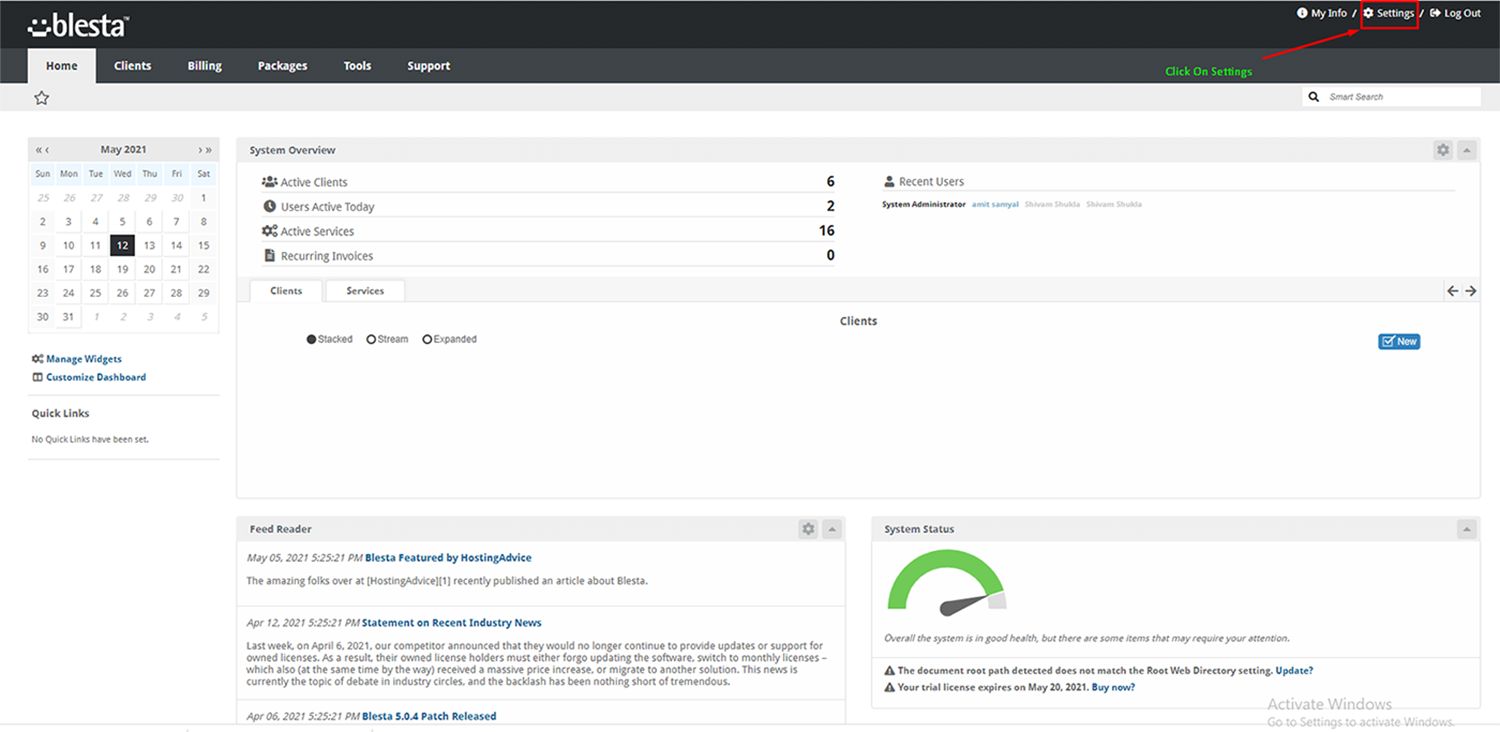Viewport: 1500px width, 732px height.
Task: Open Statement on Recent Industry News
Action: coord(452,623)
